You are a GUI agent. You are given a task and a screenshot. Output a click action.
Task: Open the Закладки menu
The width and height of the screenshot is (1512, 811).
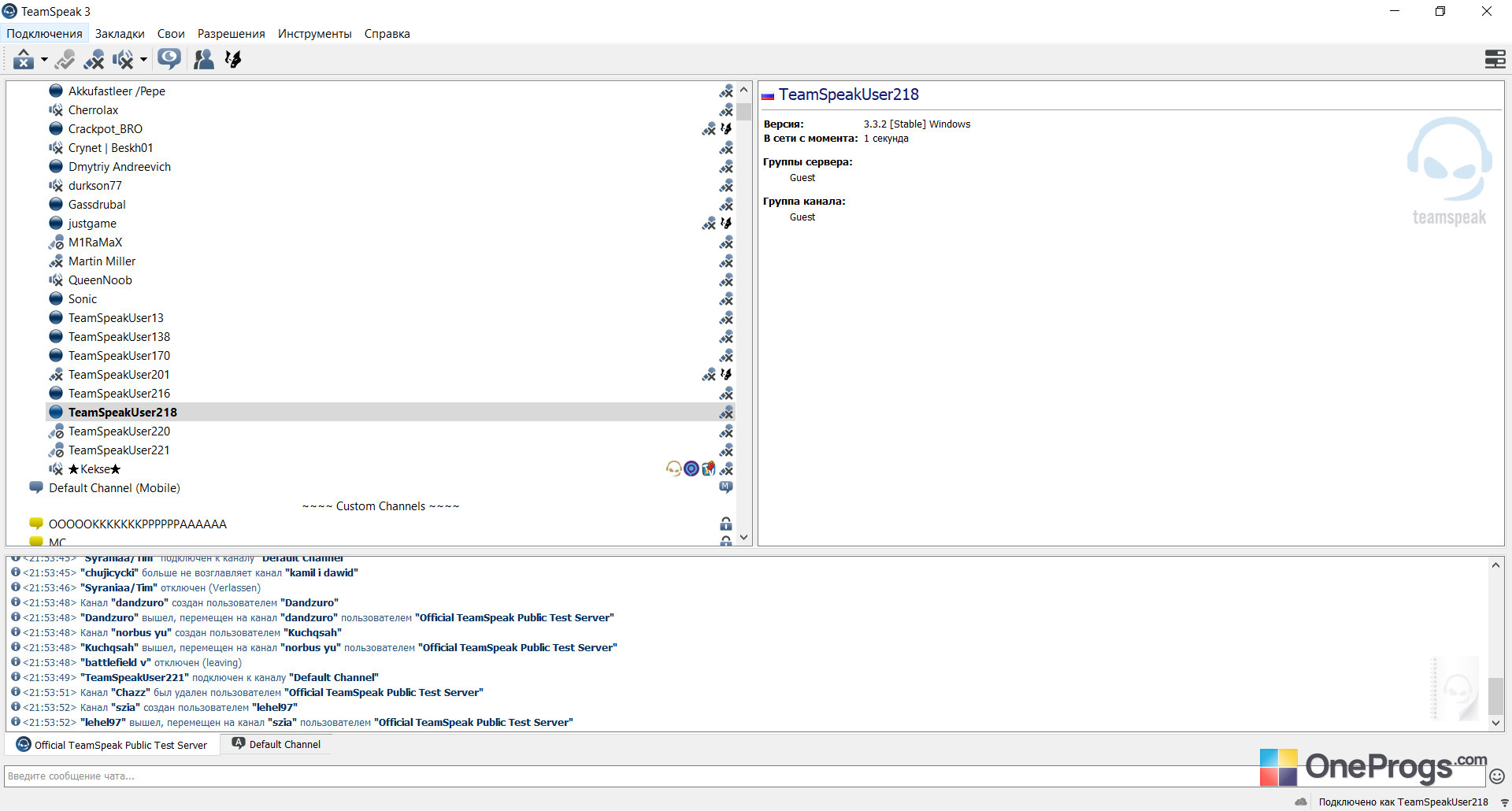pyautogui.click(x=120, y=34)
